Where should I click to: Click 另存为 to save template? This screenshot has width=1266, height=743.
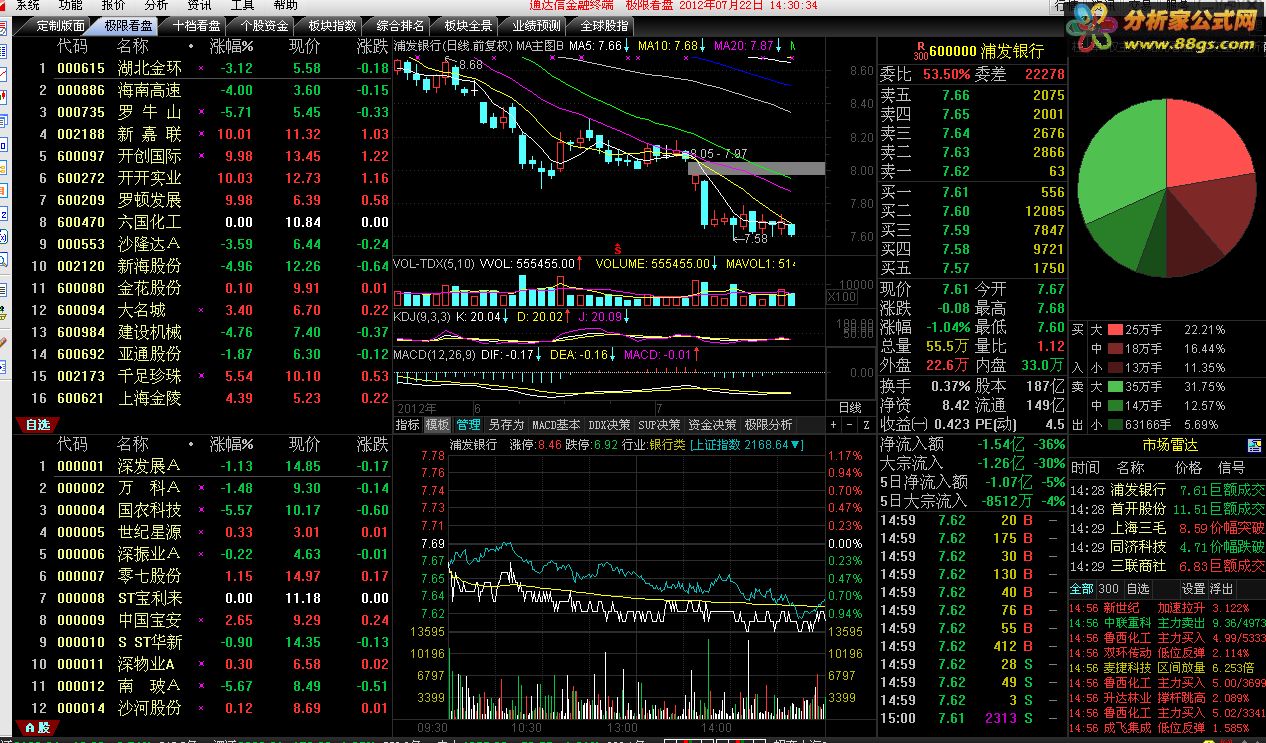(506, 424)
